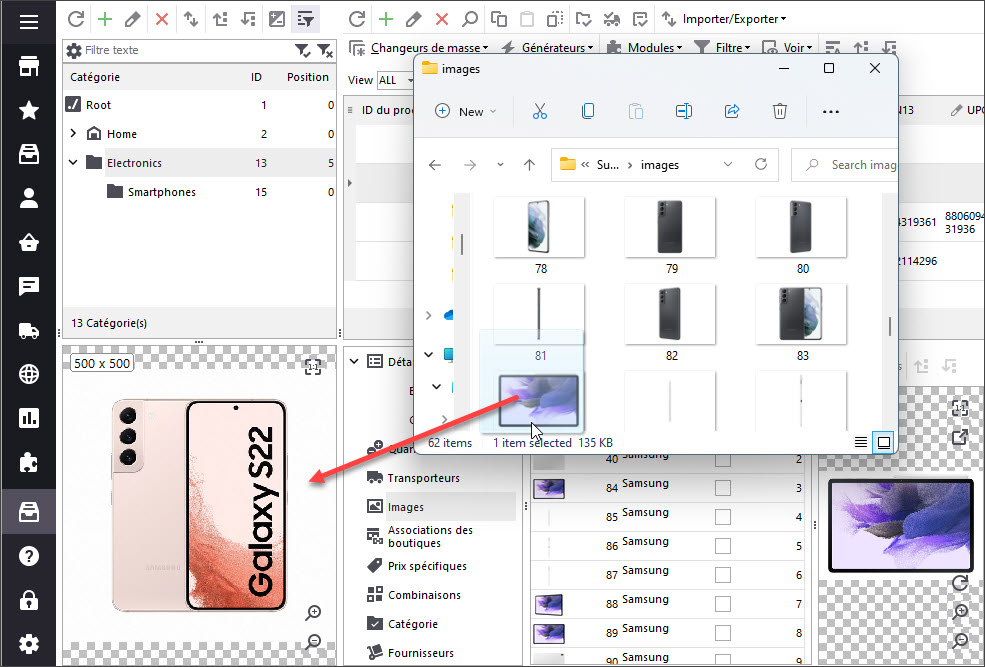This screenshot has width=985, height=667.
Task: Tick the checkbox in the image 89 Samsung row
Action: click(x=723, y=632)
